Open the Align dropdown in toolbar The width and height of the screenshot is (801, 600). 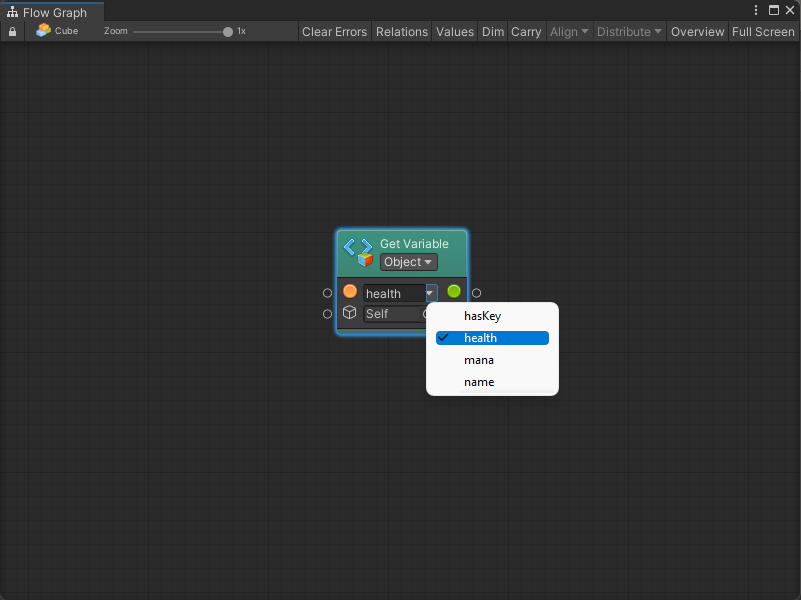(x=569, y=32)
